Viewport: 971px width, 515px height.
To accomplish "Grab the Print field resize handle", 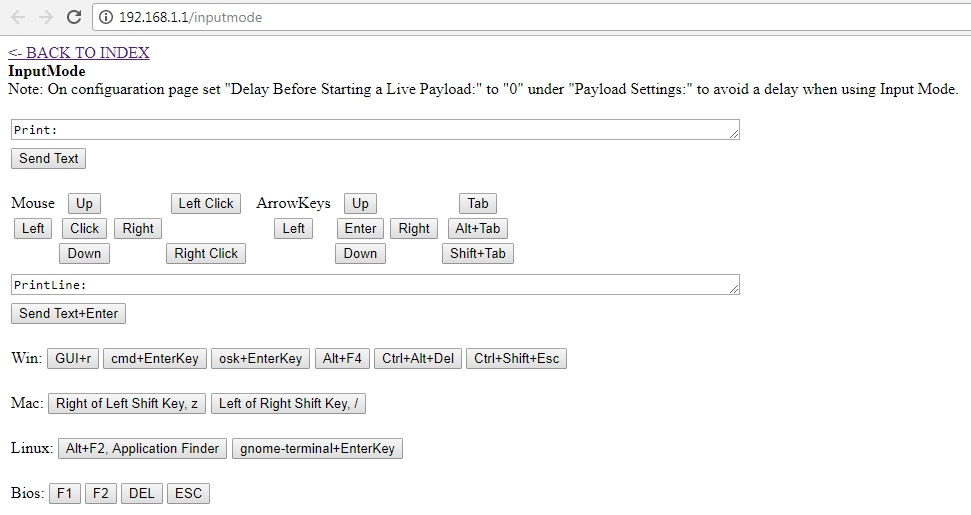I will (734, 134).
